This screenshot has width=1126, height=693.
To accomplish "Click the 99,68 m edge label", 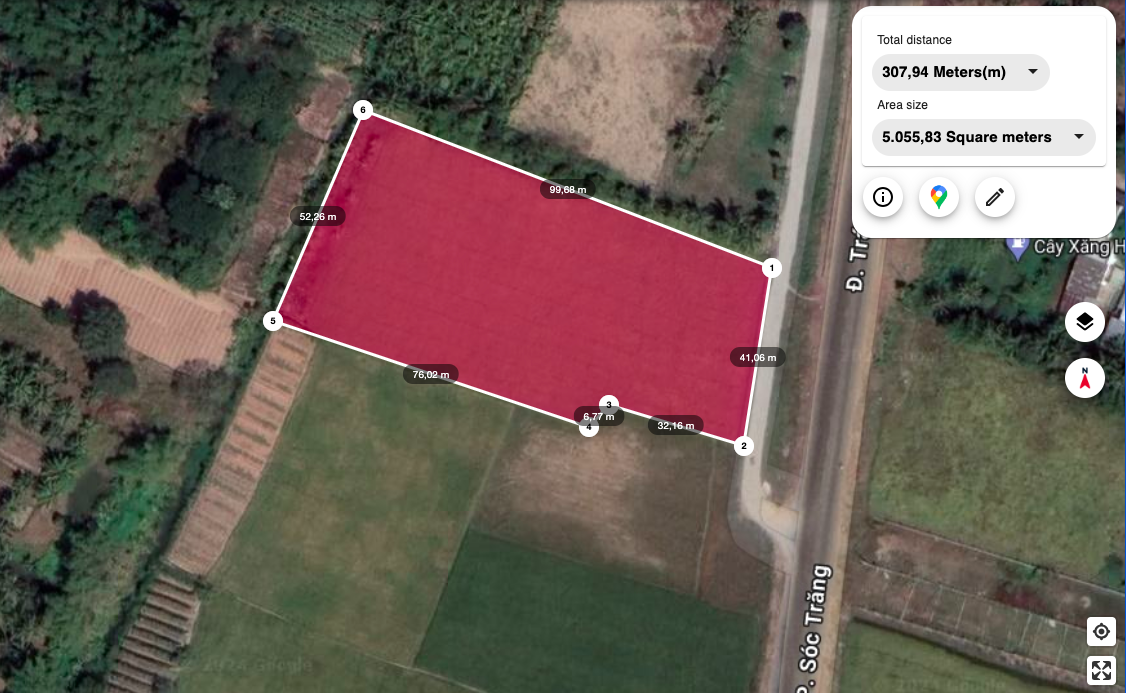I will pyautogui.click(x=567, y=190).
